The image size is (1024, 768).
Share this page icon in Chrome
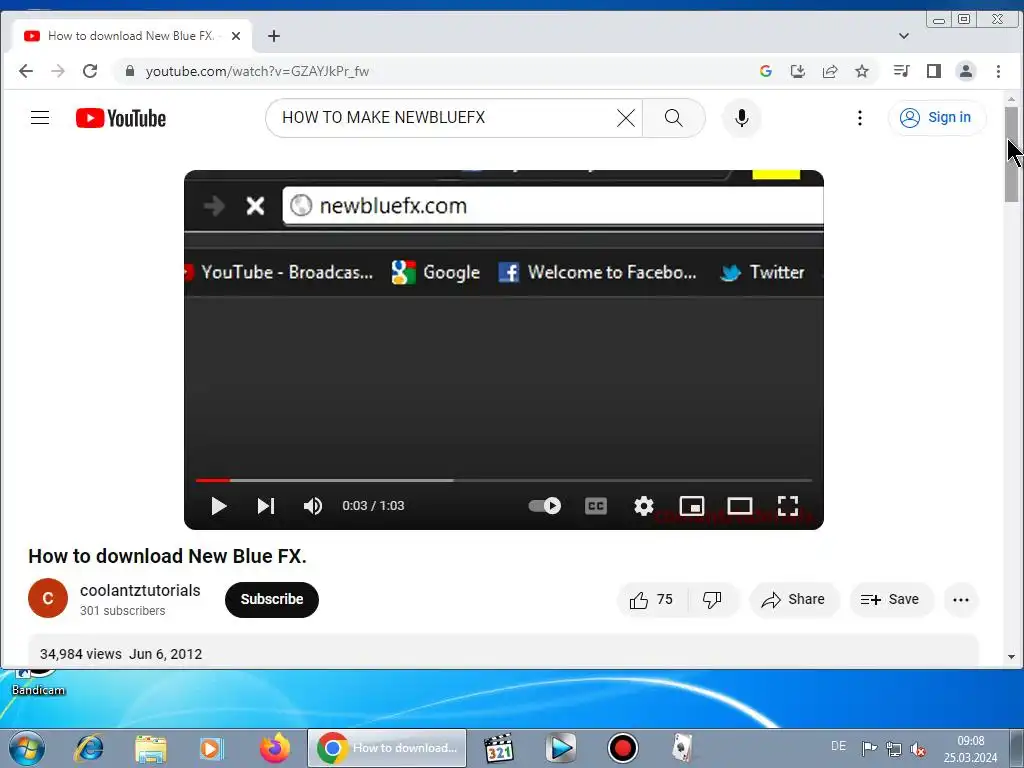click(x=830, y=71)
